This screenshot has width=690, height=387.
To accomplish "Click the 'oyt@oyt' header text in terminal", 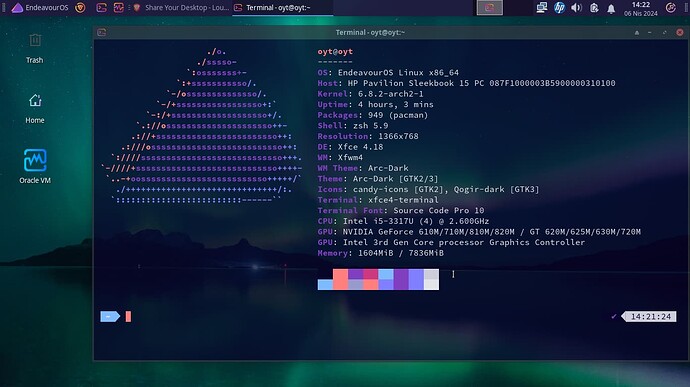I will (335, 52).
